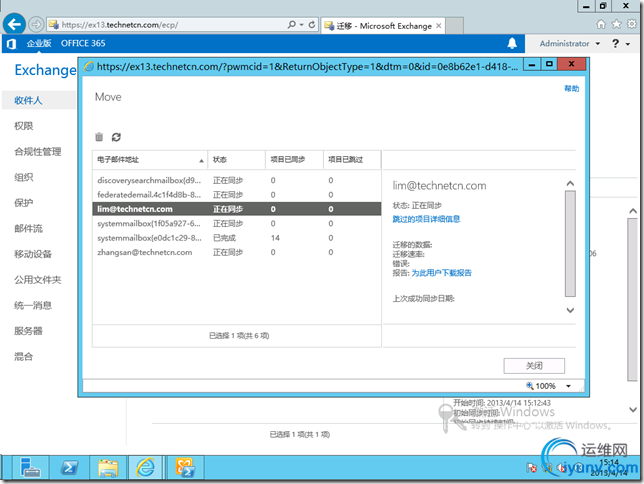
Task: Close the 迁移 browser tab
Action: [439, 26]
